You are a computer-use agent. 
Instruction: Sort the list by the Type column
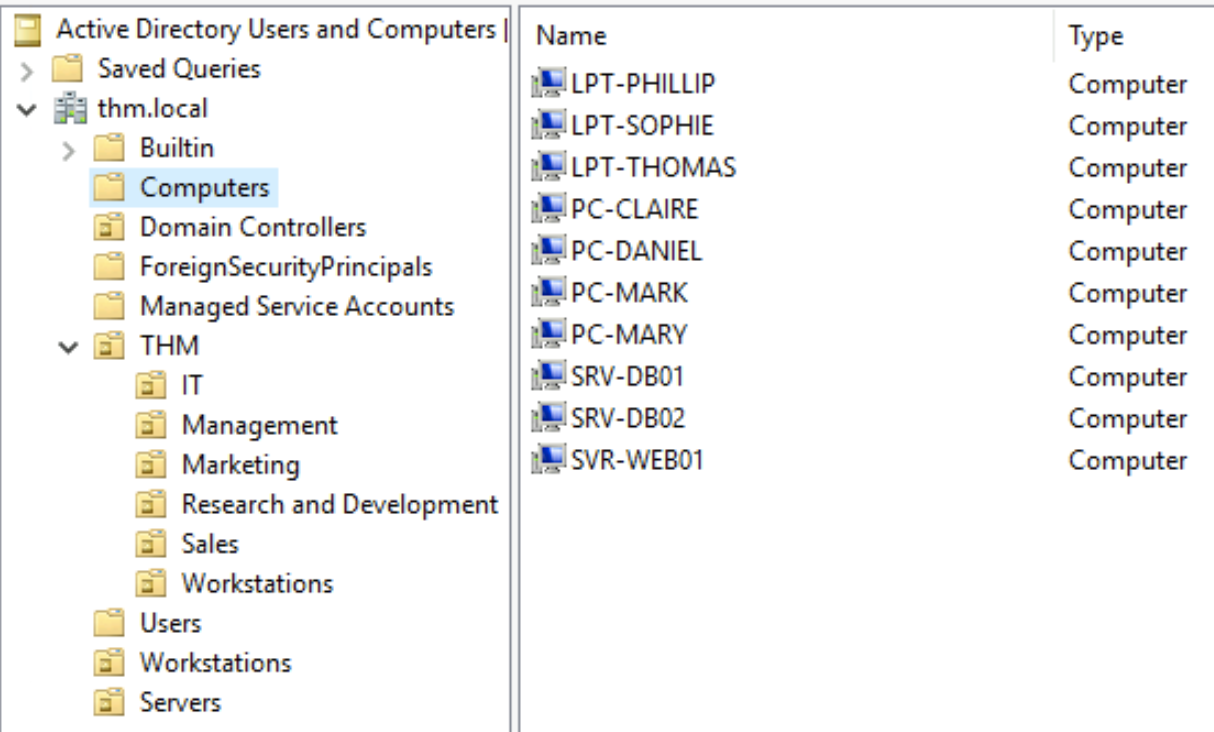pyautogui.click(x=1133, y=36)
